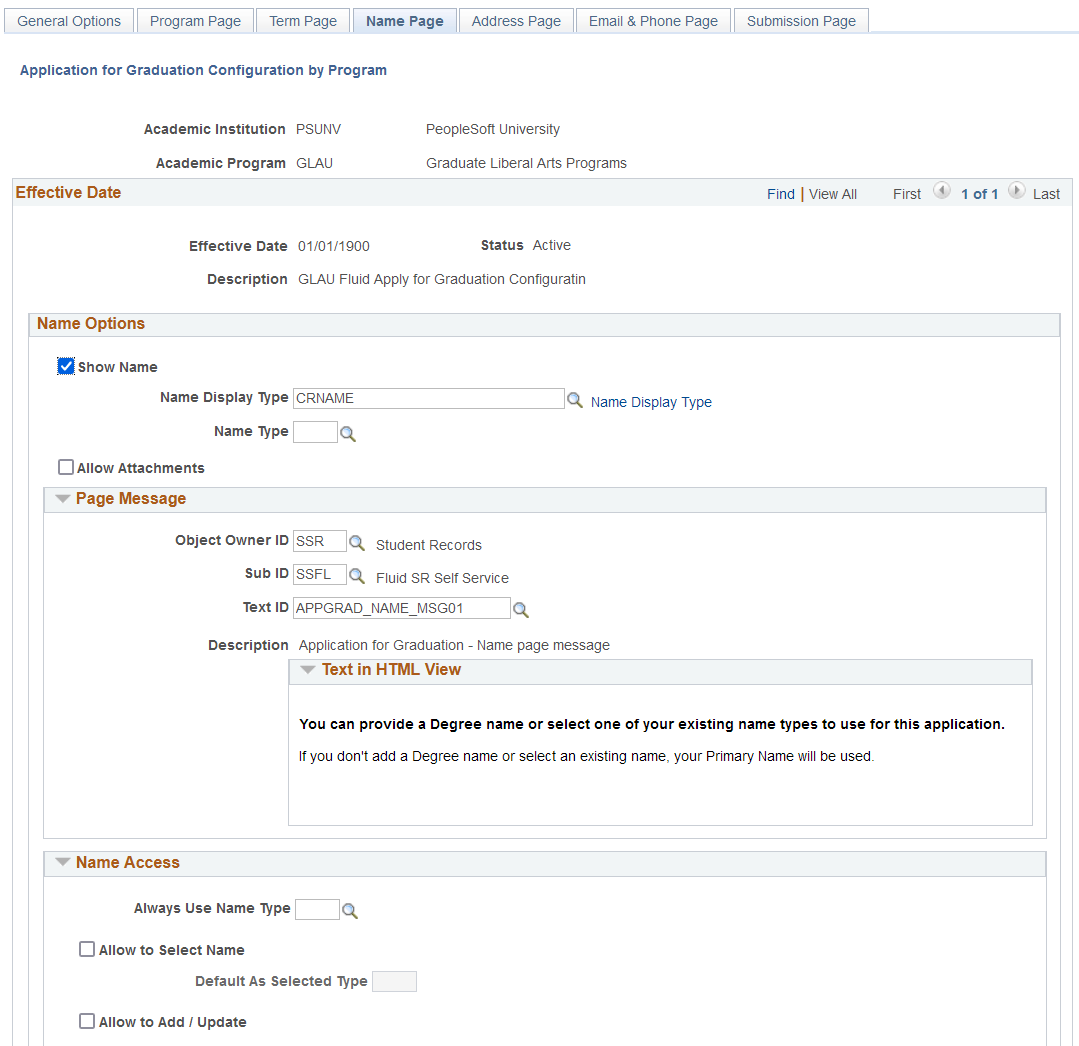
Task: Uncheck the Show Name checkbox
Action: (x=66, y=366)
